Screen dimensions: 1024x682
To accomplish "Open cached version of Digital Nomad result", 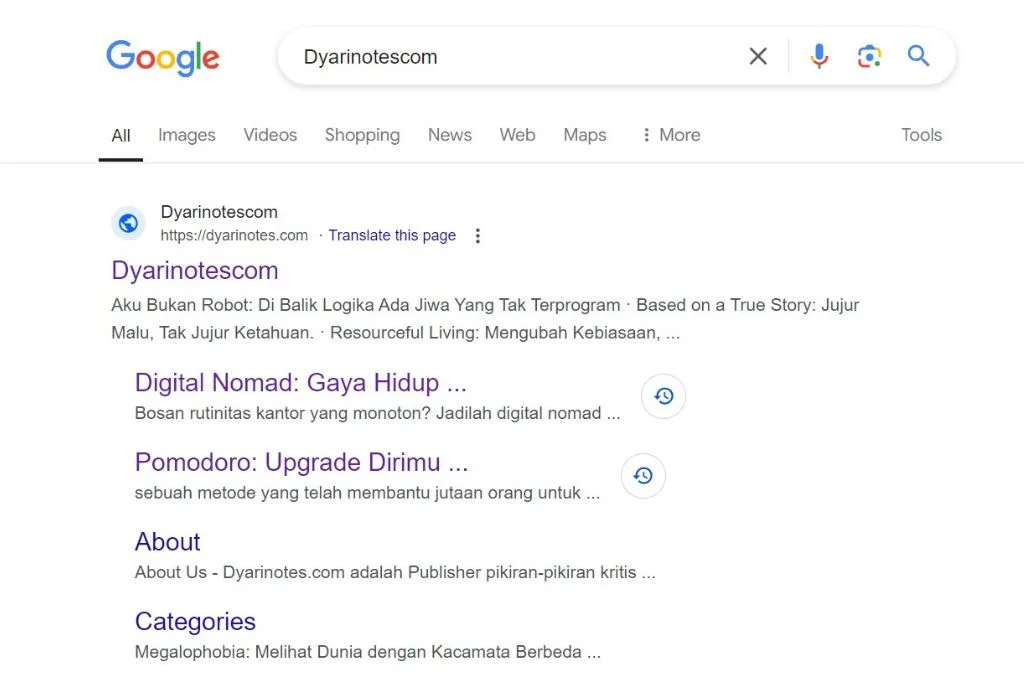I will [663, 396].
